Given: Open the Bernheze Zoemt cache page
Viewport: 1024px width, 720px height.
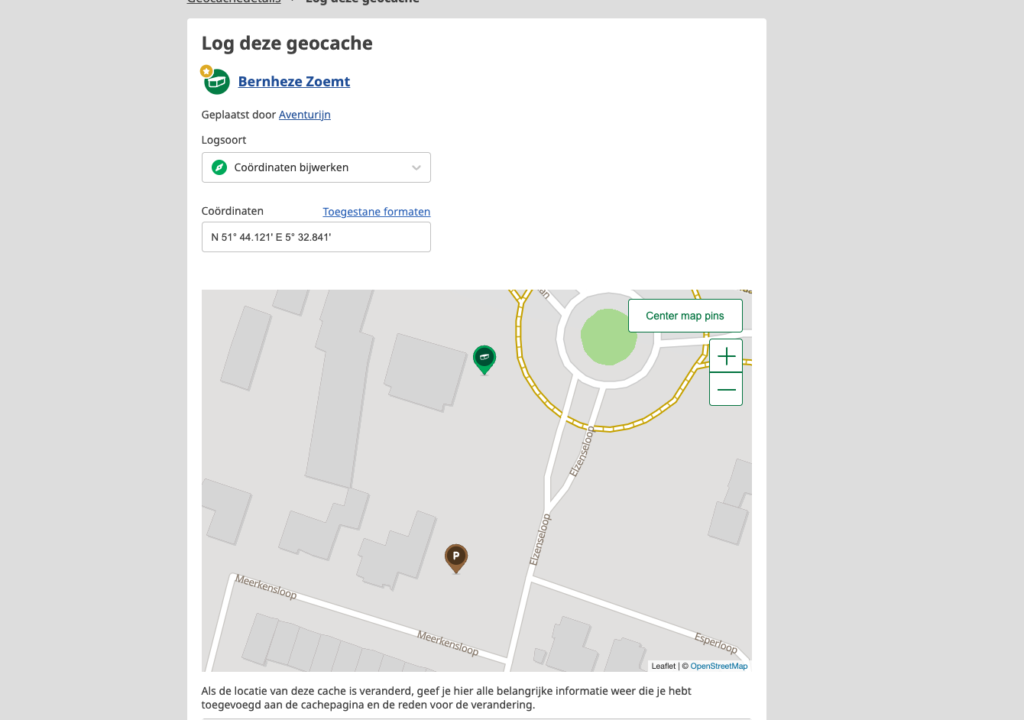Looking at the screenshot, I should (293, 81).
